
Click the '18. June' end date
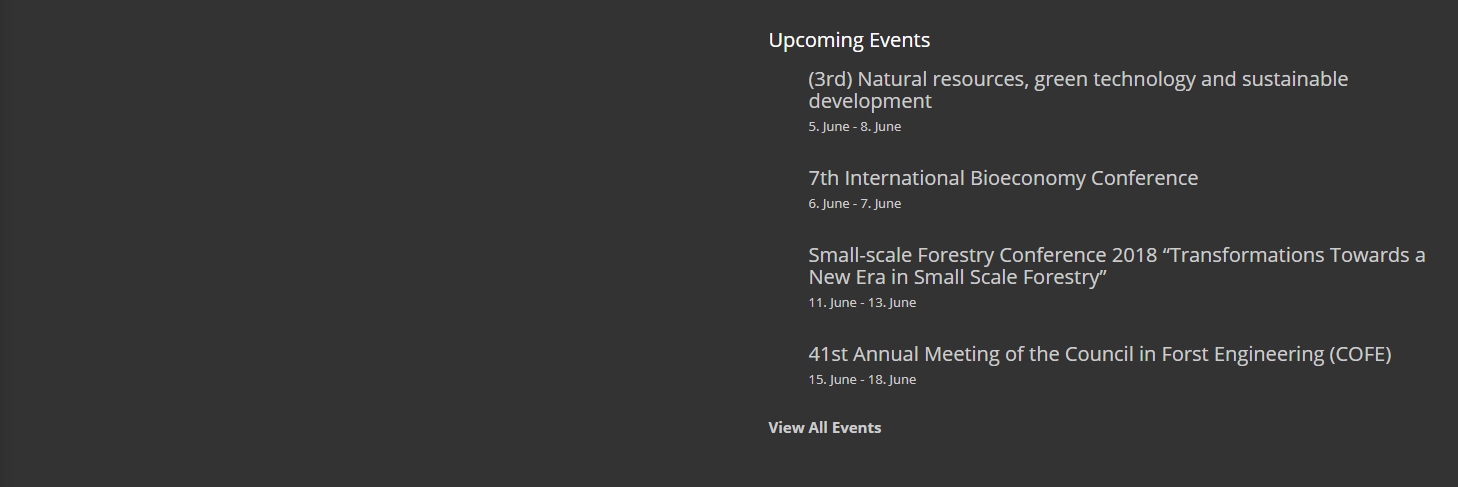pos(892,380)
